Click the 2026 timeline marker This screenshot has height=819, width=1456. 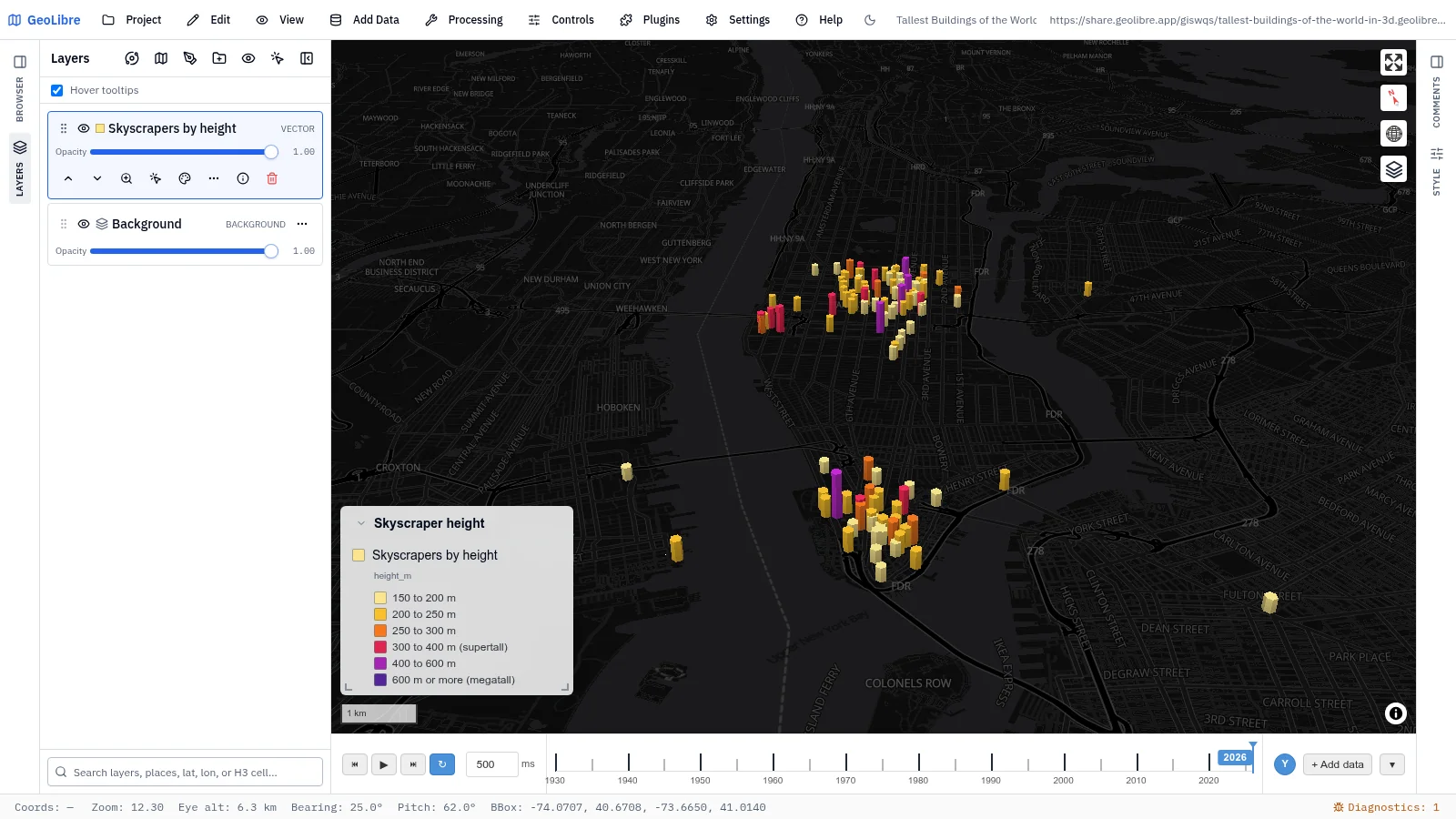point(1235,757)
